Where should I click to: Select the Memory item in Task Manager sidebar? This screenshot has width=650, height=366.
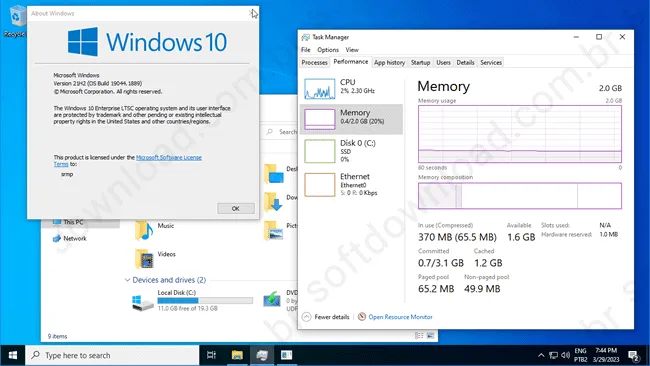tap(351, 119)
